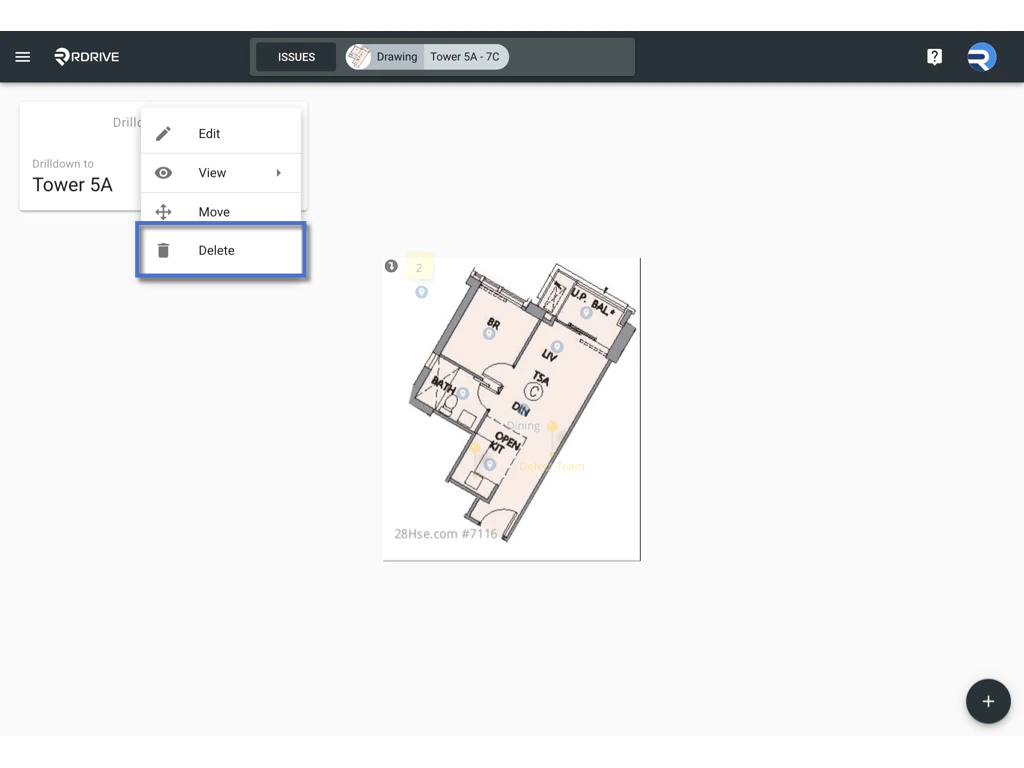Click the yellow sticky note labeled 2
The height and width of the screenshot is (768, 1024).
pyautogui.click(x=419, y=267)
